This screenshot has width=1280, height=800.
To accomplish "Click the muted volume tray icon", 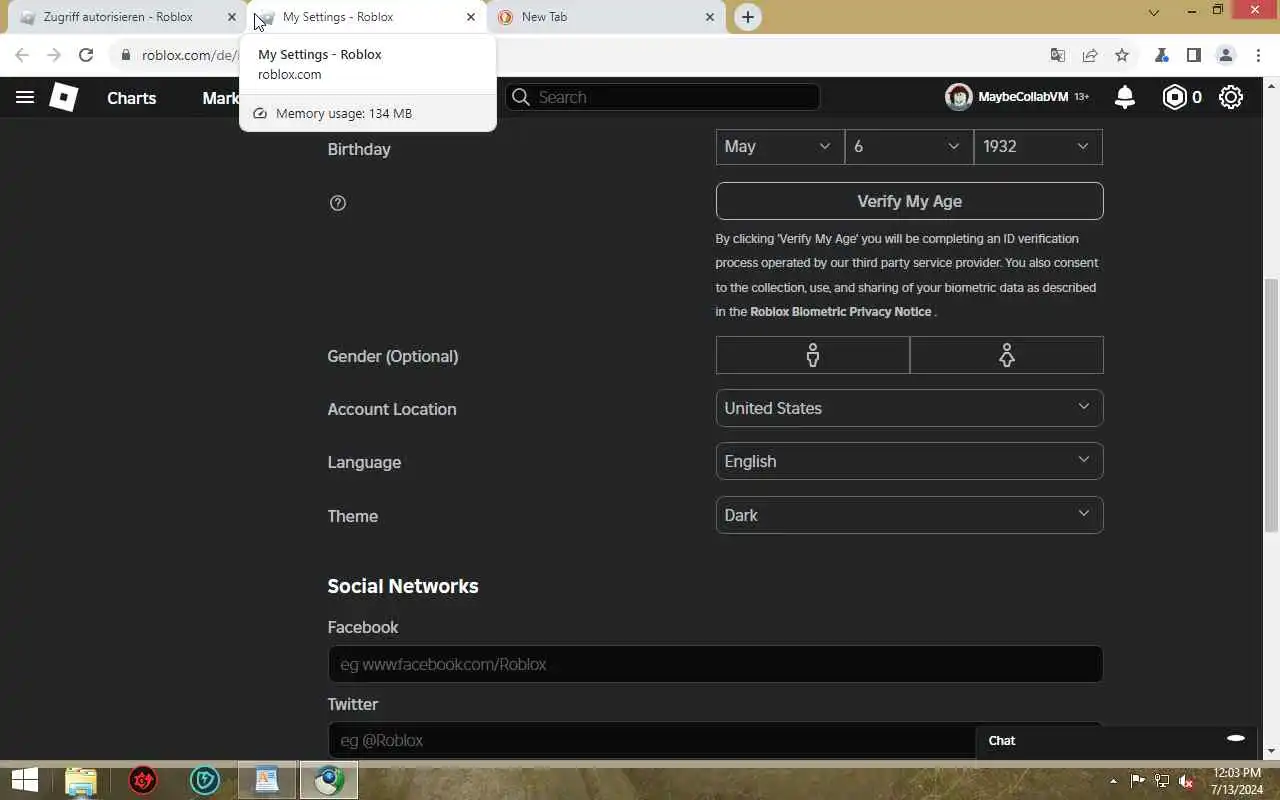I will [x=1186, y=781].
